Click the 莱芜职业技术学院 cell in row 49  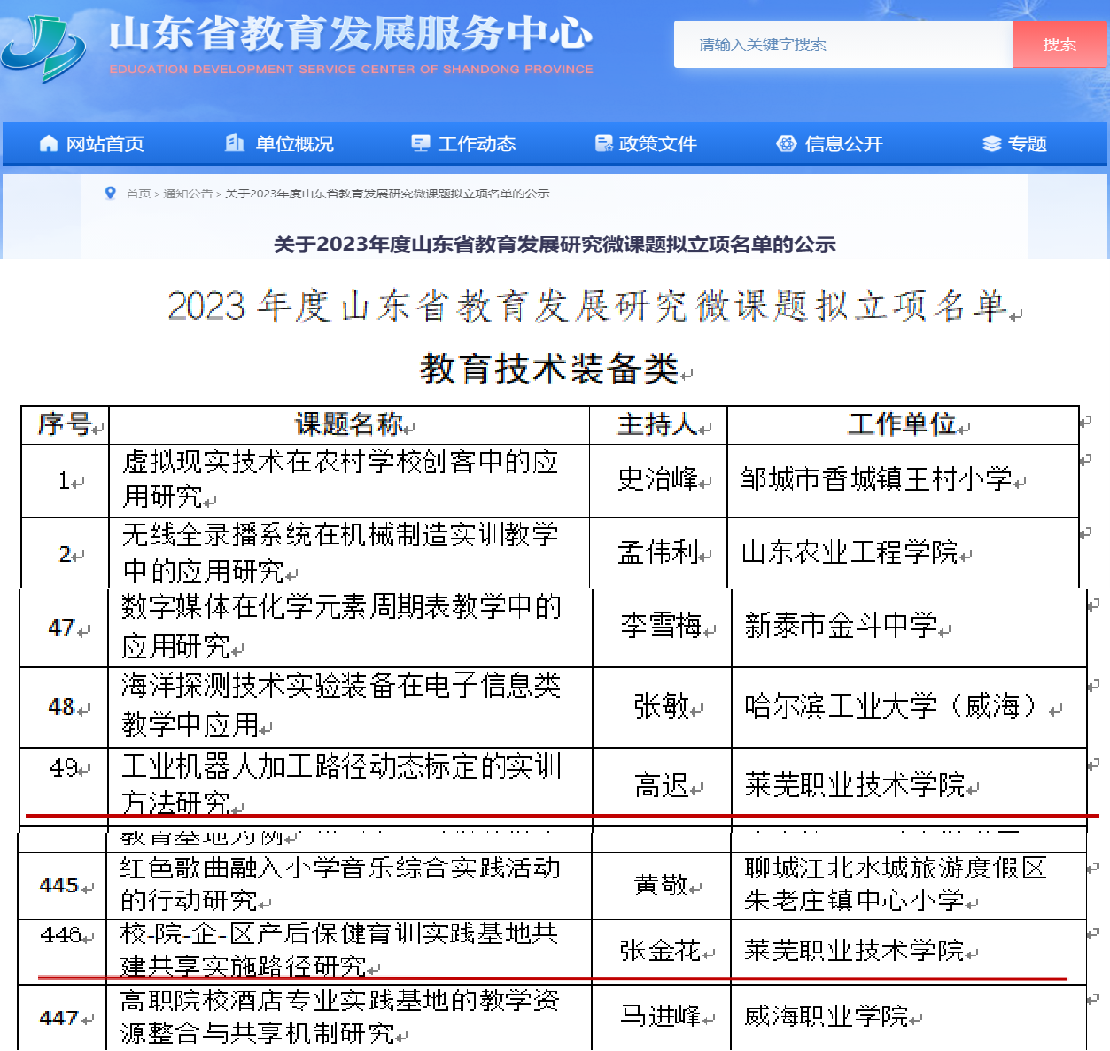(854, 786)
